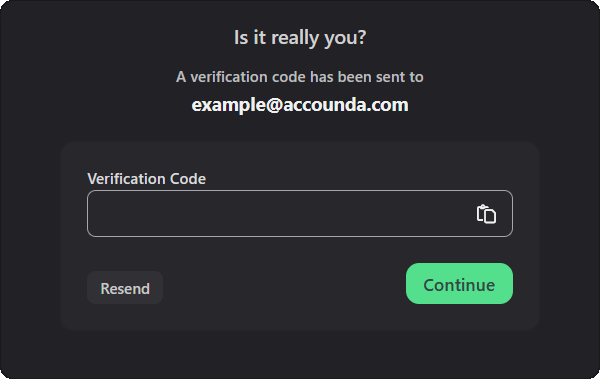Click the label above the code input
Screen dimensions: 600x379
click(x=147, y=179)
